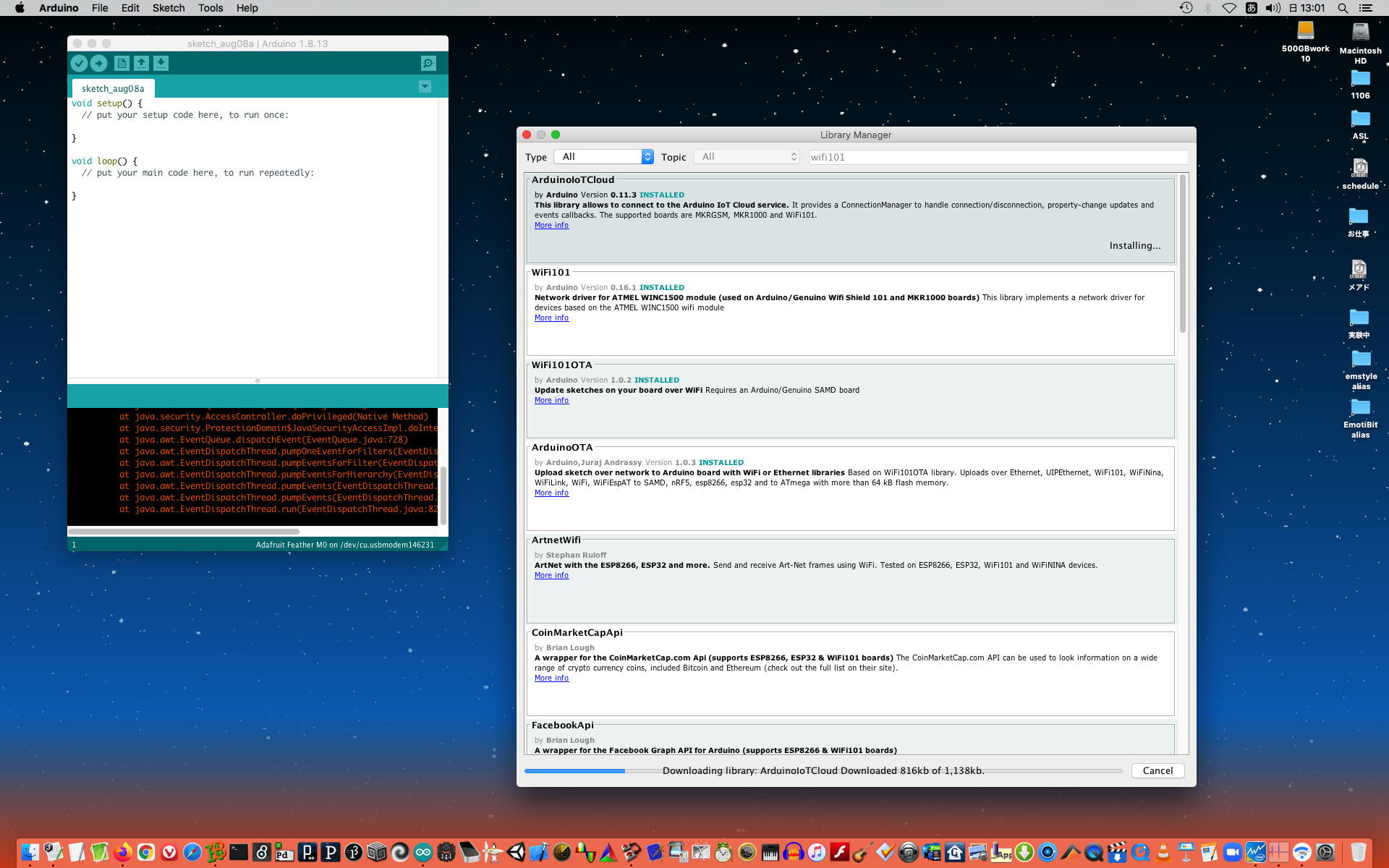This screenshot has width=1389, height=868.
Task: Open More info link for WiFi101
Action: [x=551, y=318]
